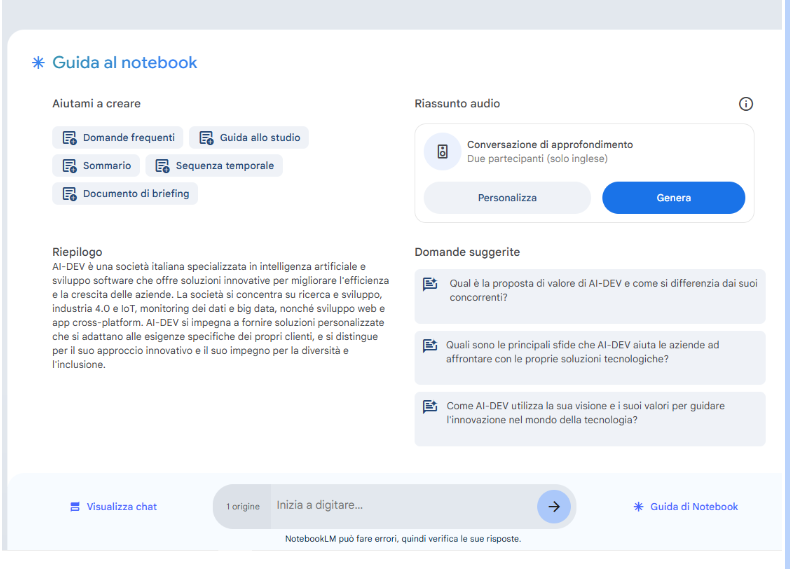
Task: Click the 'Riassunto audio' heading
Action: click(x=457, y=104)
